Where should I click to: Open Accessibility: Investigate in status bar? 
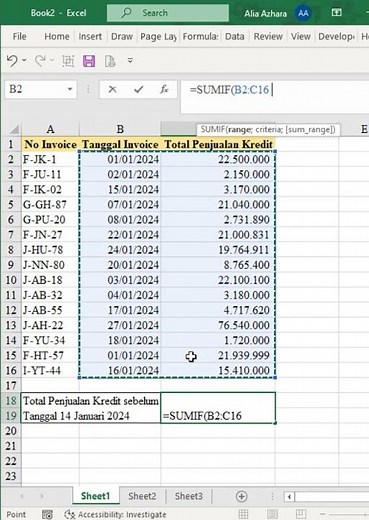115,514
